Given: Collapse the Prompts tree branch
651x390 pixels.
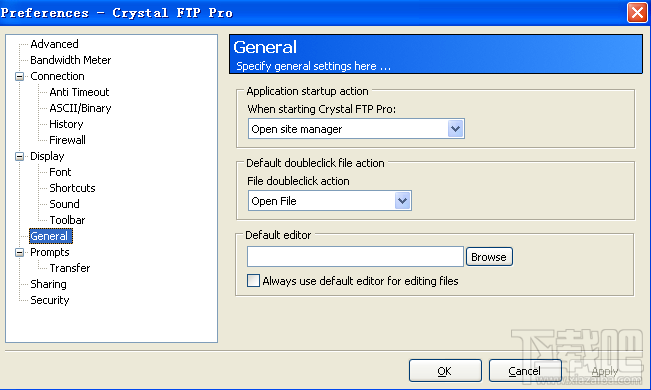Looking at the screenshot, I should pos(20,253).
